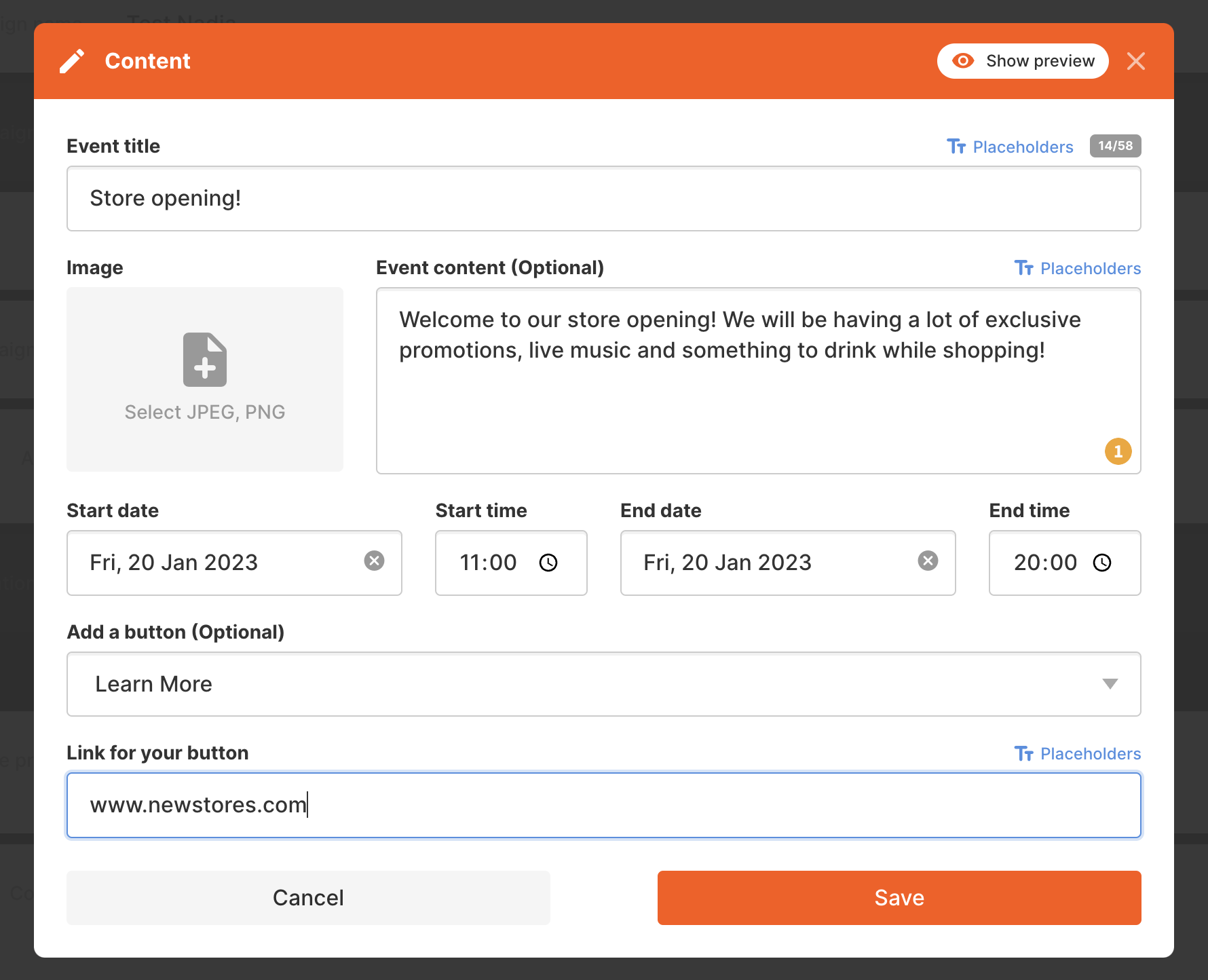
Task: Click the pencil edit icon in Content header
Action: [x=72, y=61]
